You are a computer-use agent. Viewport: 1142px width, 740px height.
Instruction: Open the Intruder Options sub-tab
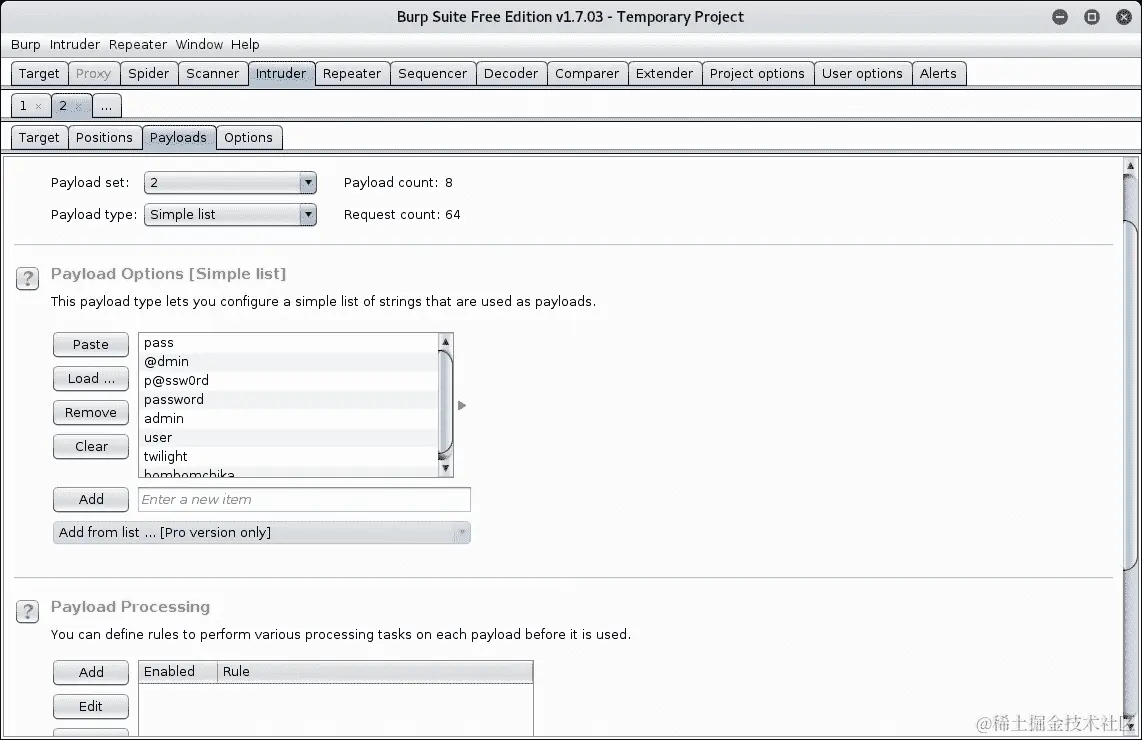(x=248, y=138)
